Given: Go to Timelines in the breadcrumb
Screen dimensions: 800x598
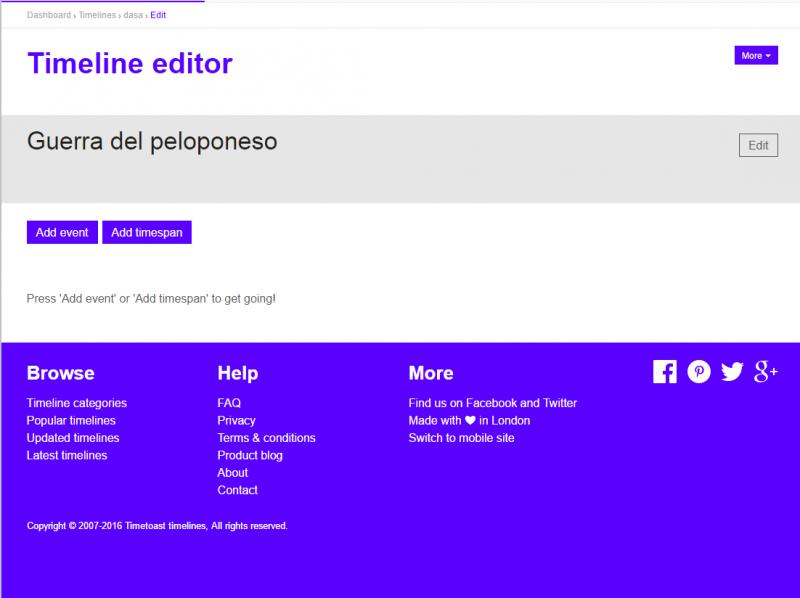Looking at the screenshot, I should (97, 15).
